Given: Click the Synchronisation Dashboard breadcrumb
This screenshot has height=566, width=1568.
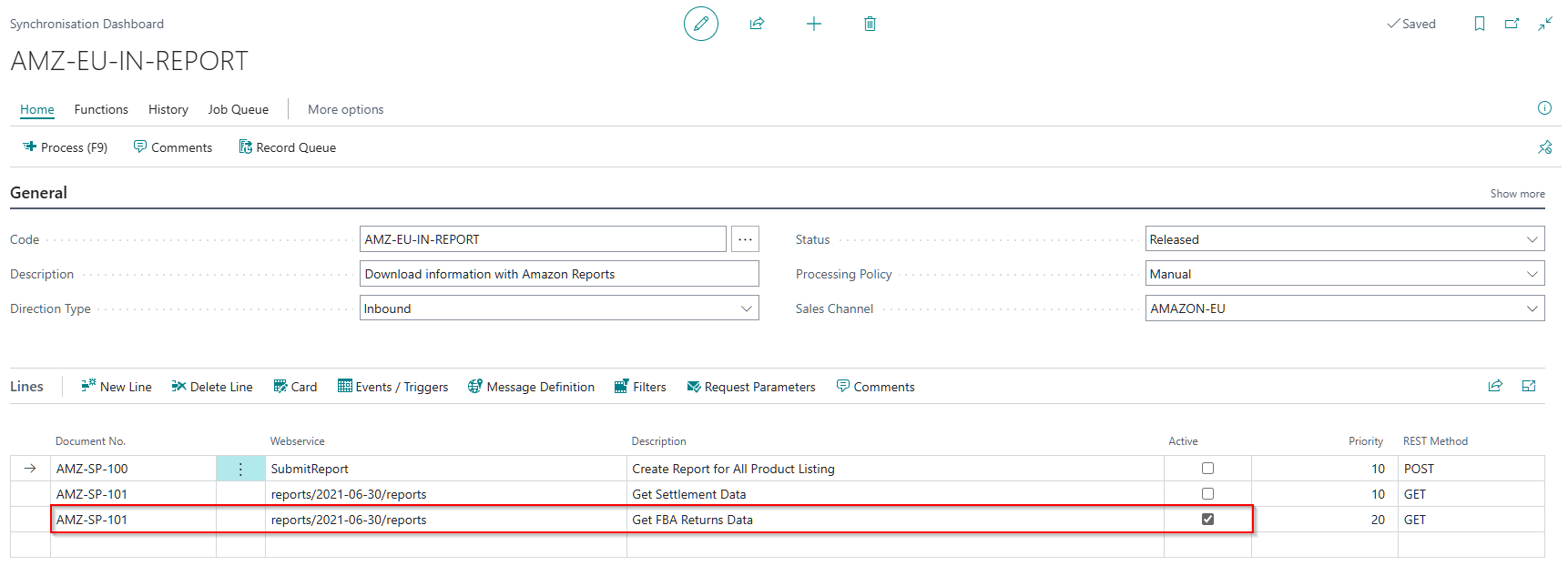Looking at the screenshot, I should point(87,24).
